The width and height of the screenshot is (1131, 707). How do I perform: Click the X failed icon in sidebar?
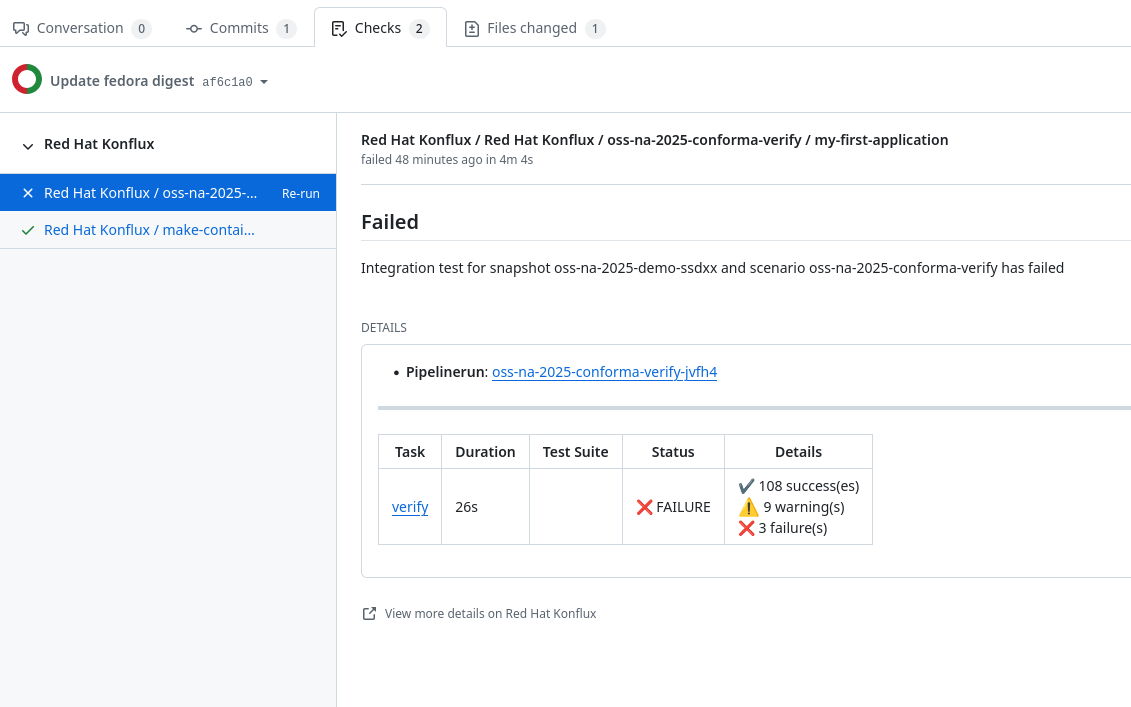tap(28, 193)
